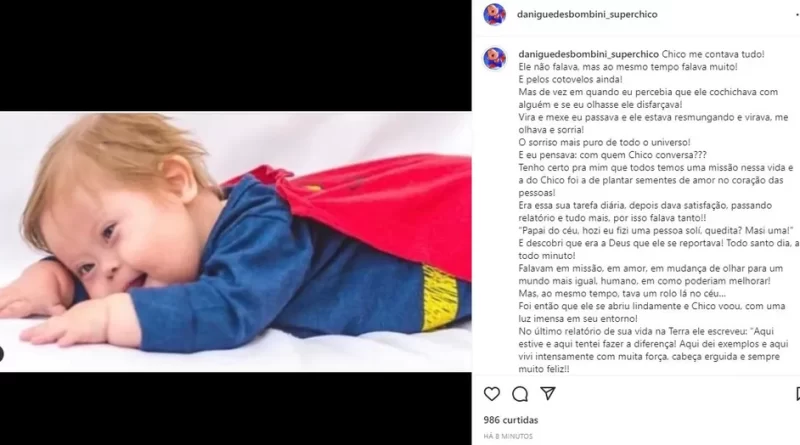Image resolution: width=800 pixels, height=445 pixels.
Task: View the 986 curtidas likes list
Action: [511, 420]
